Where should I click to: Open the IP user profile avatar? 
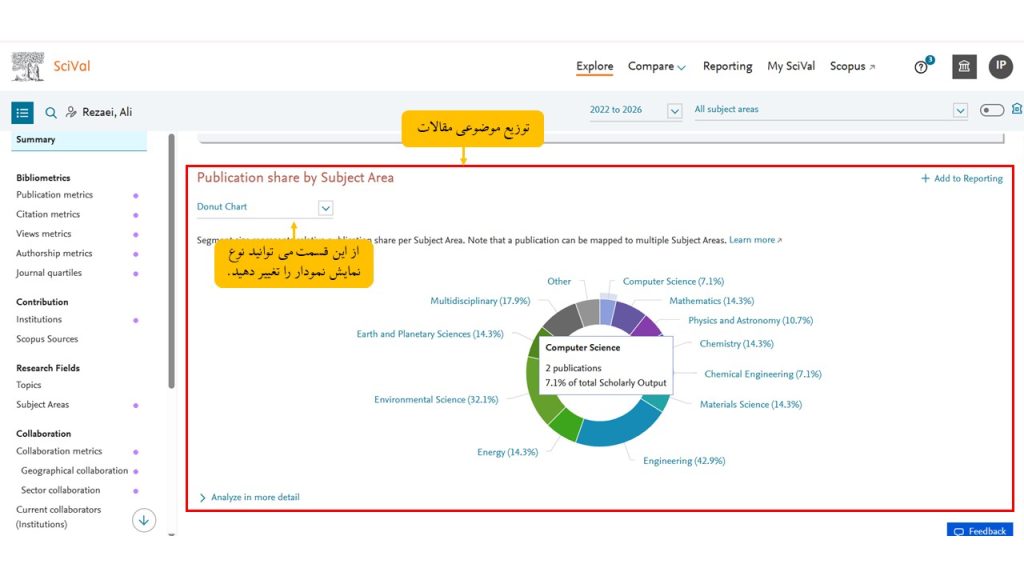(x=1000, y=66)
